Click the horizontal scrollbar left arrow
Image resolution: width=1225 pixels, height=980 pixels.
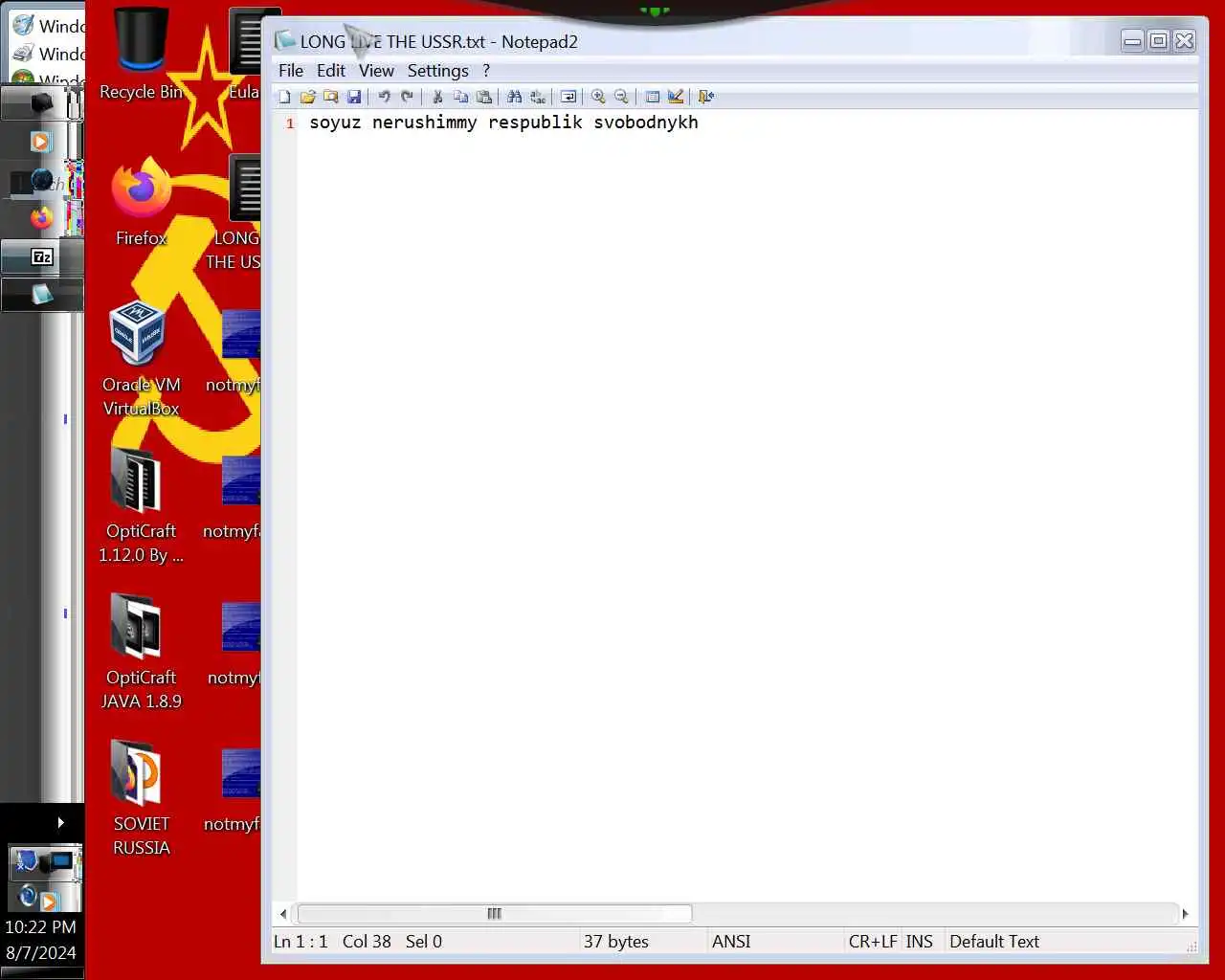[282, 914]
